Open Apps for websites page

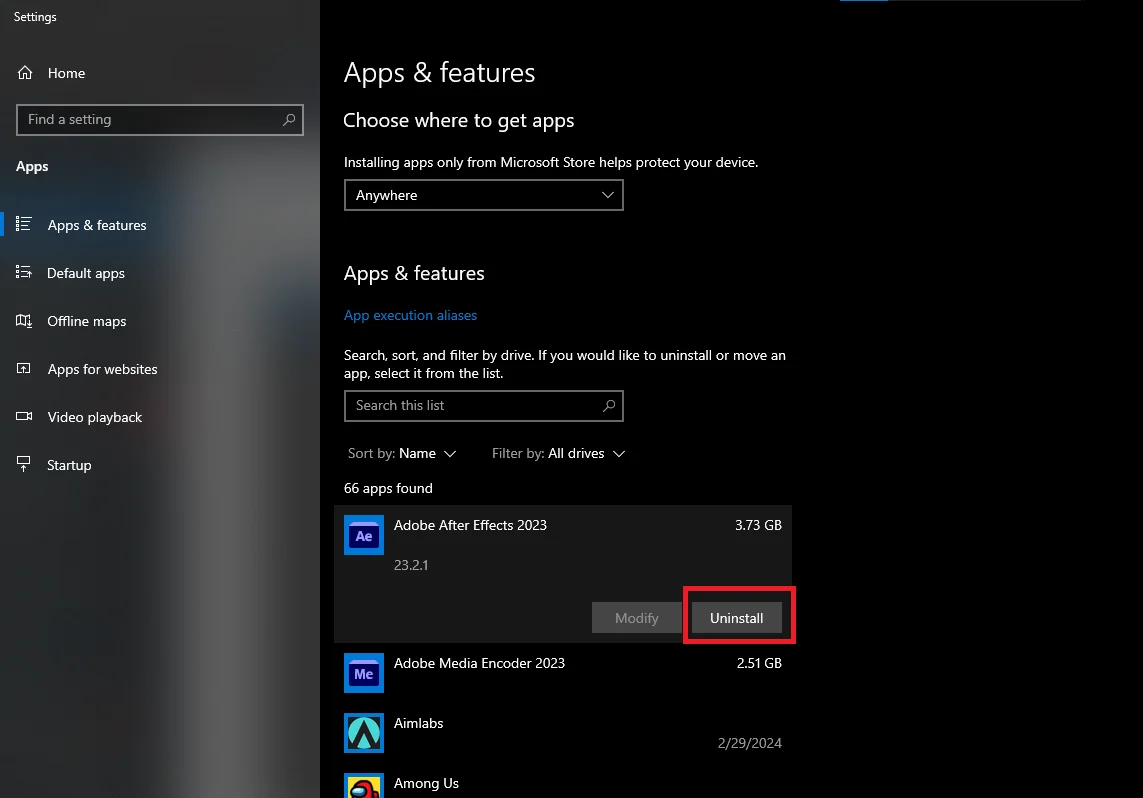pos(102,369)
